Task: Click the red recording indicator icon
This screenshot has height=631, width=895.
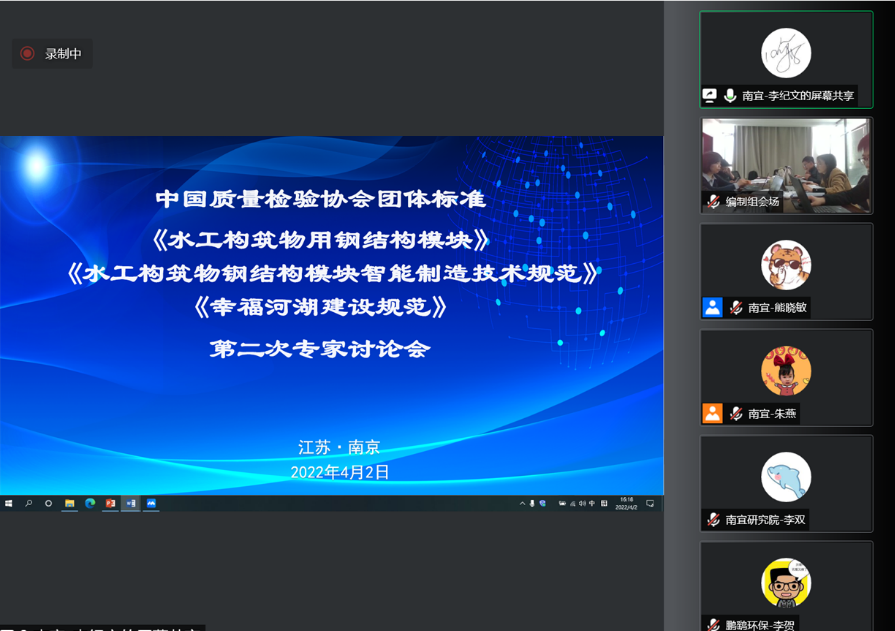Action: click(28, 54)
